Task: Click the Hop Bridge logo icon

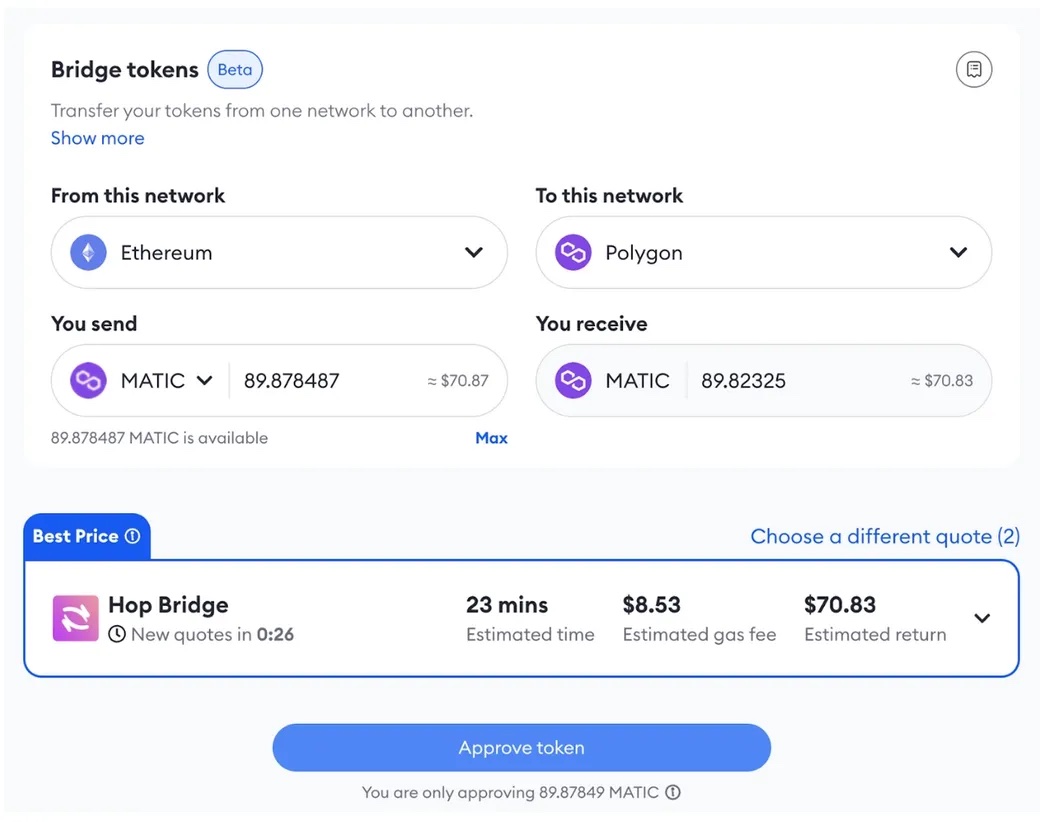Action: tap(76, 618)
